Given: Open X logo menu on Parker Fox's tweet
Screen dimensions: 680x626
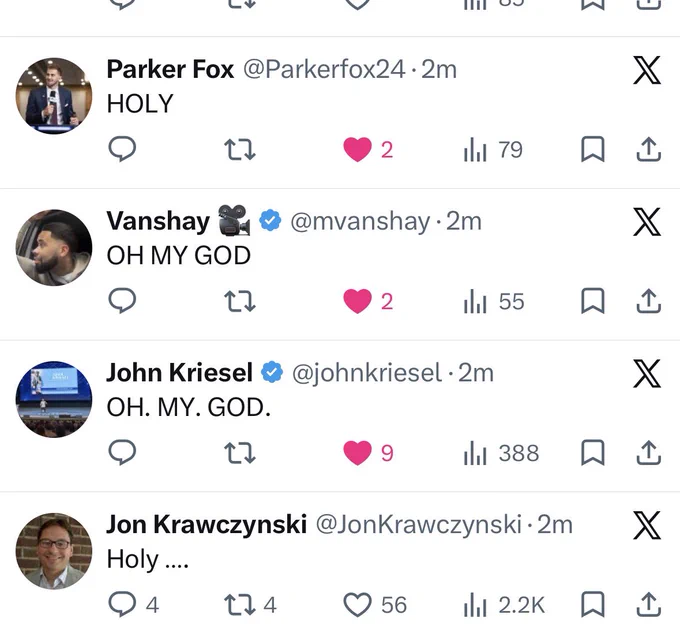Looking at the screenshot, I should coord(647,70).
